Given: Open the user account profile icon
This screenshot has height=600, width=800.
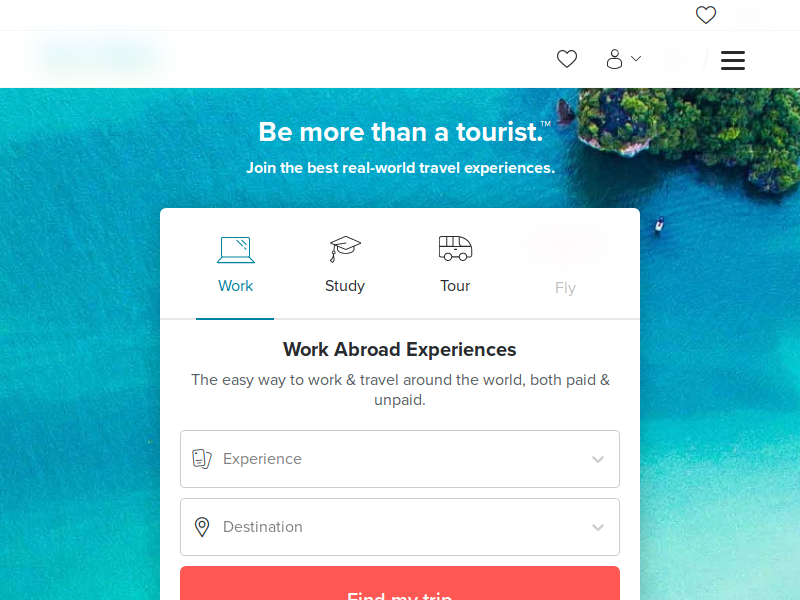Looking at the screenshot, I should click(614, 59).
